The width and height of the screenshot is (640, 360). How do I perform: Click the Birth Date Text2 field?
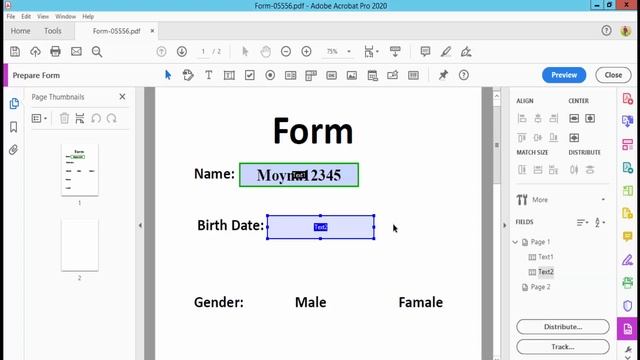pyautogui.click(x=320, y=227)
